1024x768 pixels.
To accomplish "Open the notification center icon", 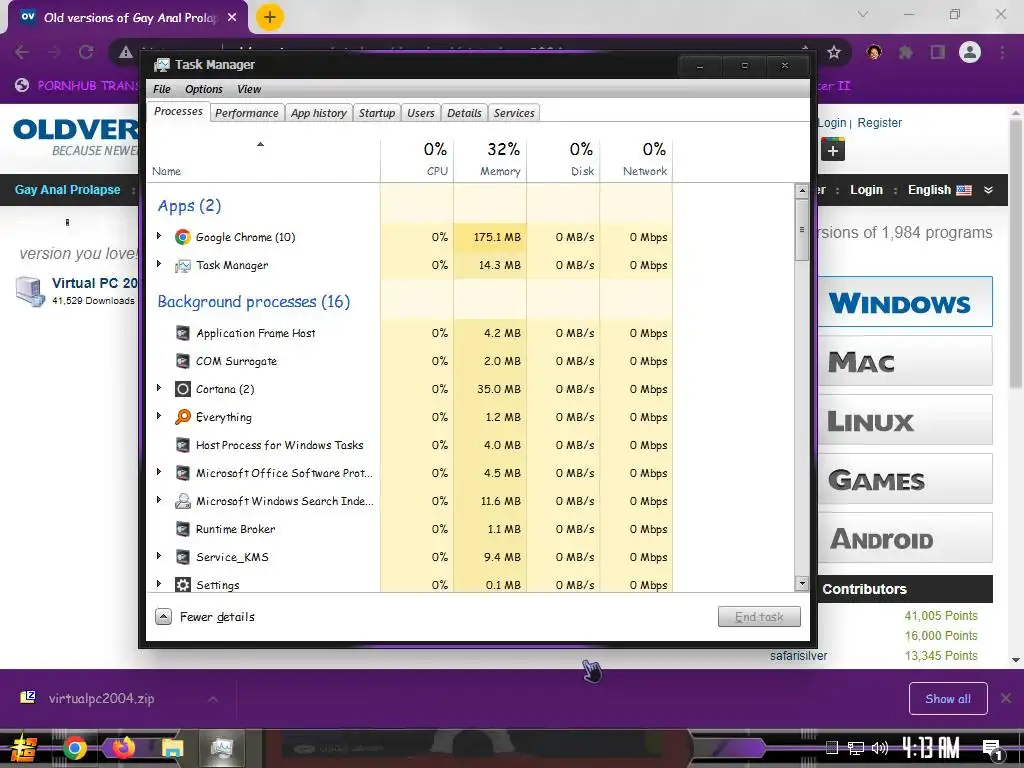I will tap(993, 750).
